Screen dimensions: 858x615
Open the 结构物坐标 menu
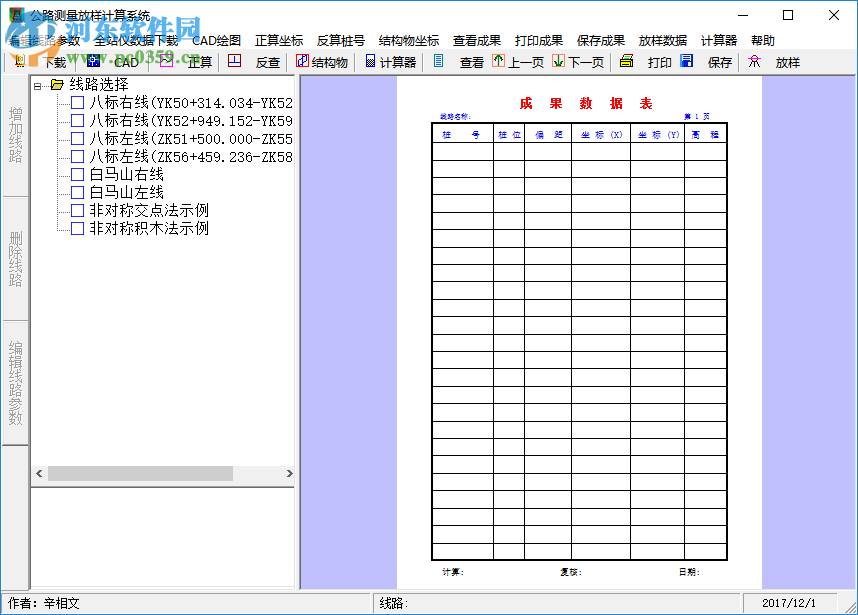coord(409,40)
